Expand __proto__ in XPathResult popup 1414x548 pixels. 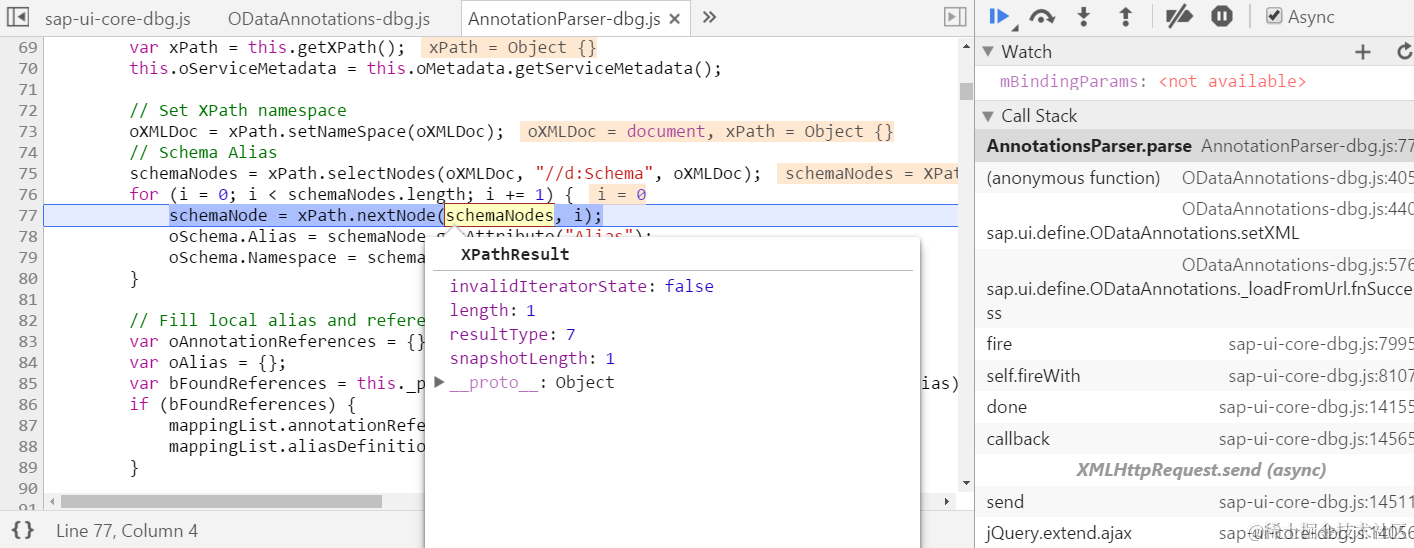tap(440, 382)
